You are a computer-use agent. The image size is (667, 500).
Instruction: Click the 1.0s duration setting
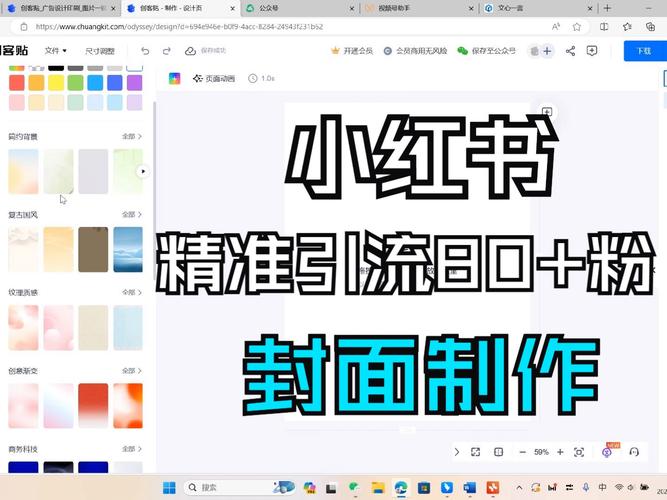[x=262, y=78]
